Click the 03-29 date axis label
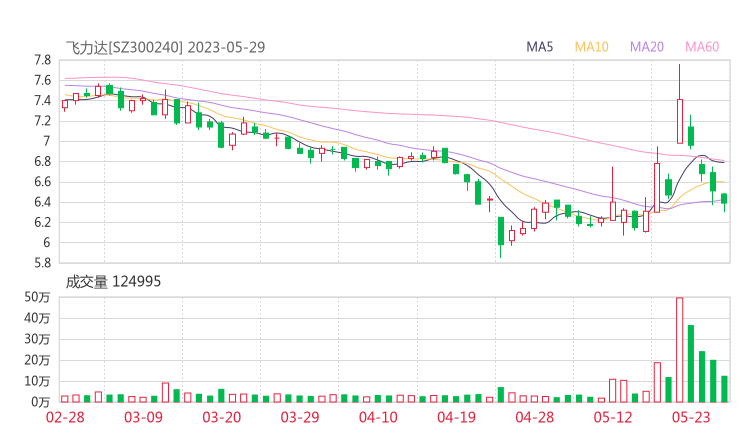 tap(300, 417)
